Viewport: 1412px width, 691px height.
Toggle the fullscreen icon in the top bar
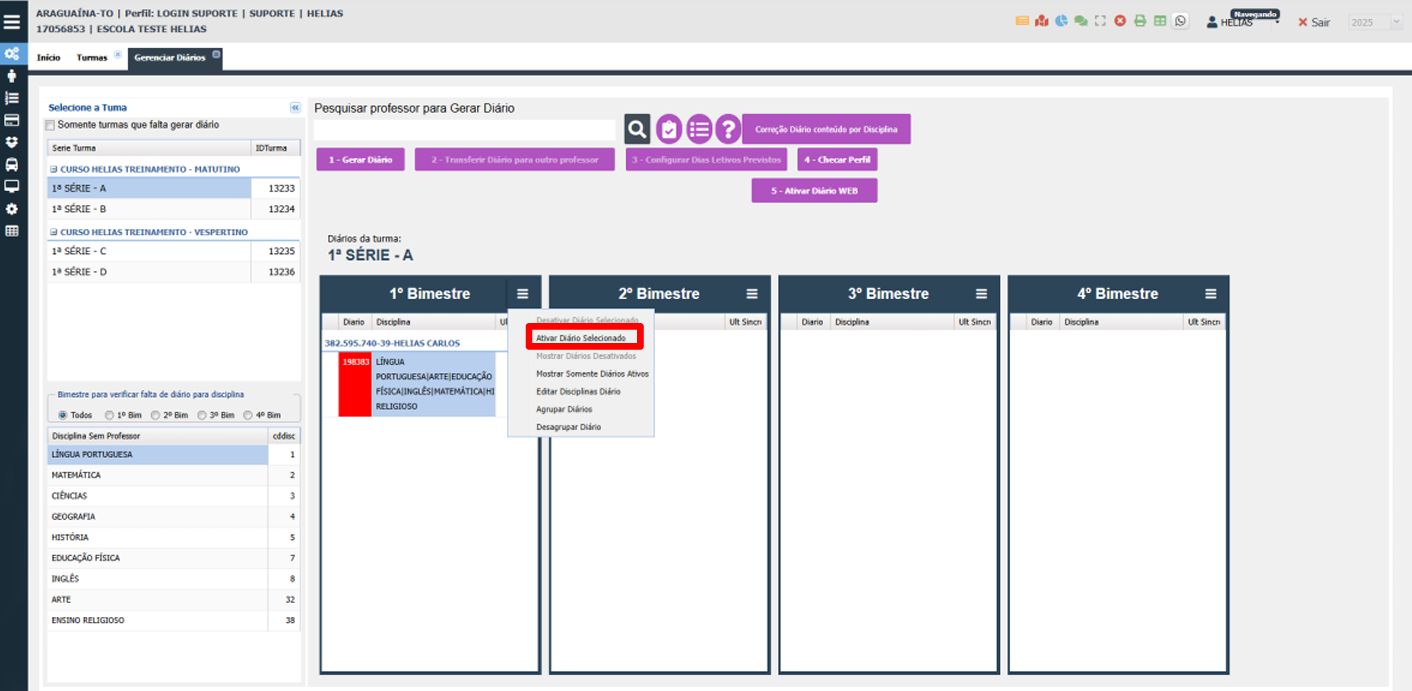(x=1100, y=21)
